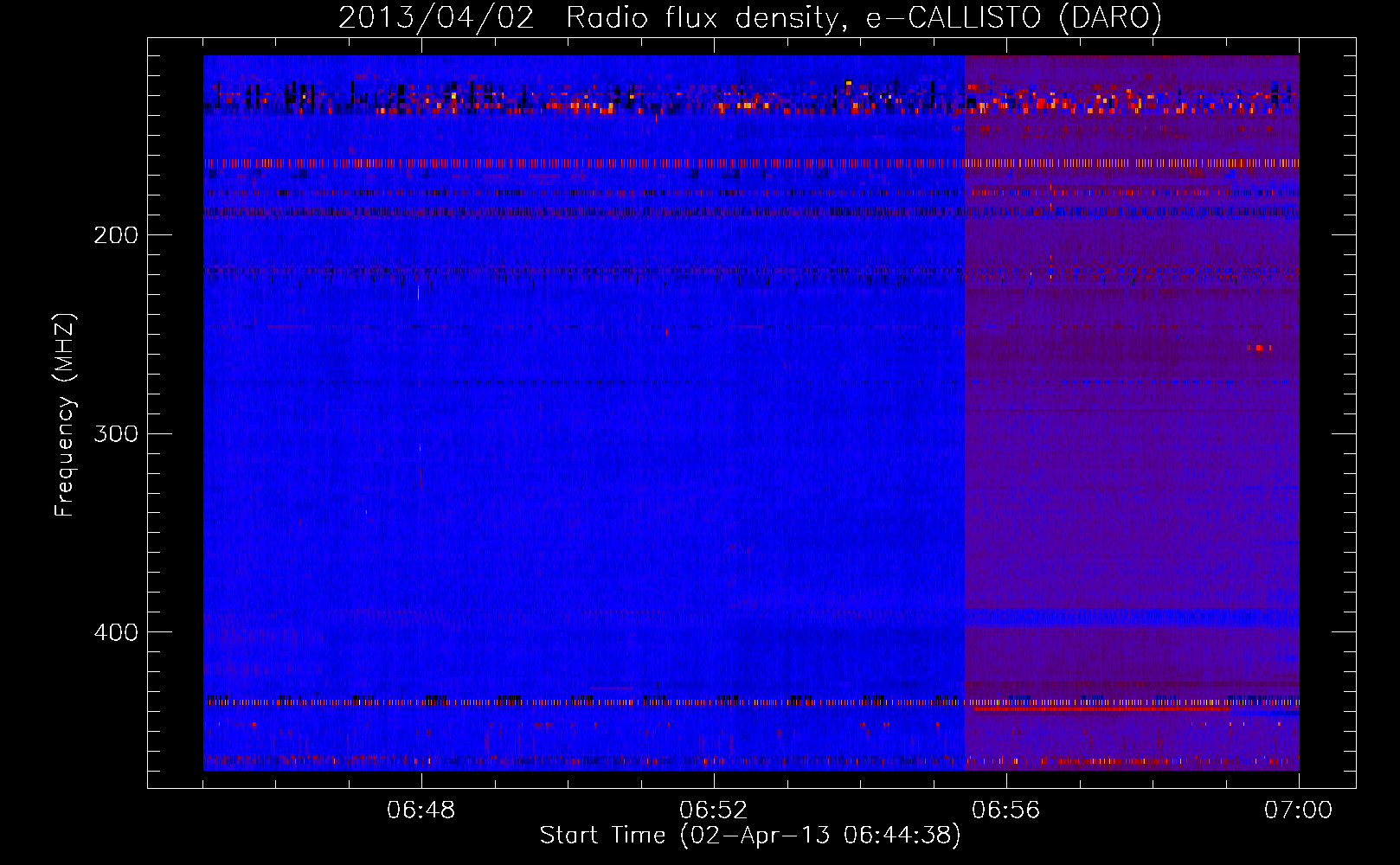
Task: Click the long red line below 440 MHz
Action: pyautogui.click(x=1101, y=708)
